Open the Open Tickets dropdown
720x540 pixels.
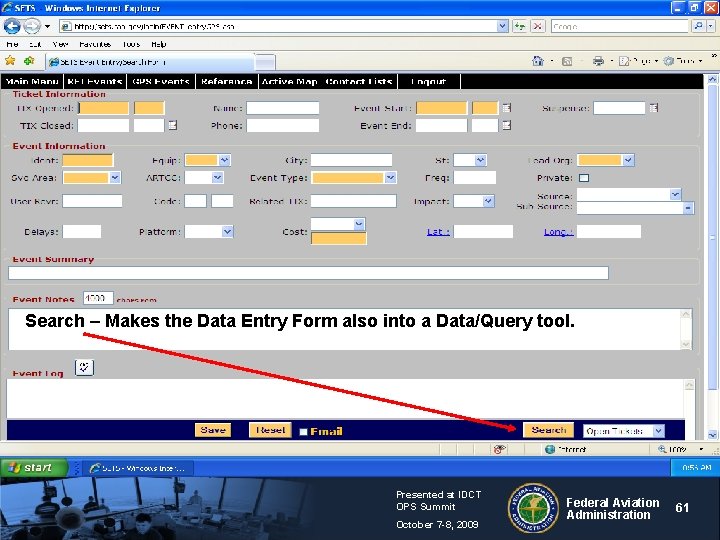click(658, 431)
